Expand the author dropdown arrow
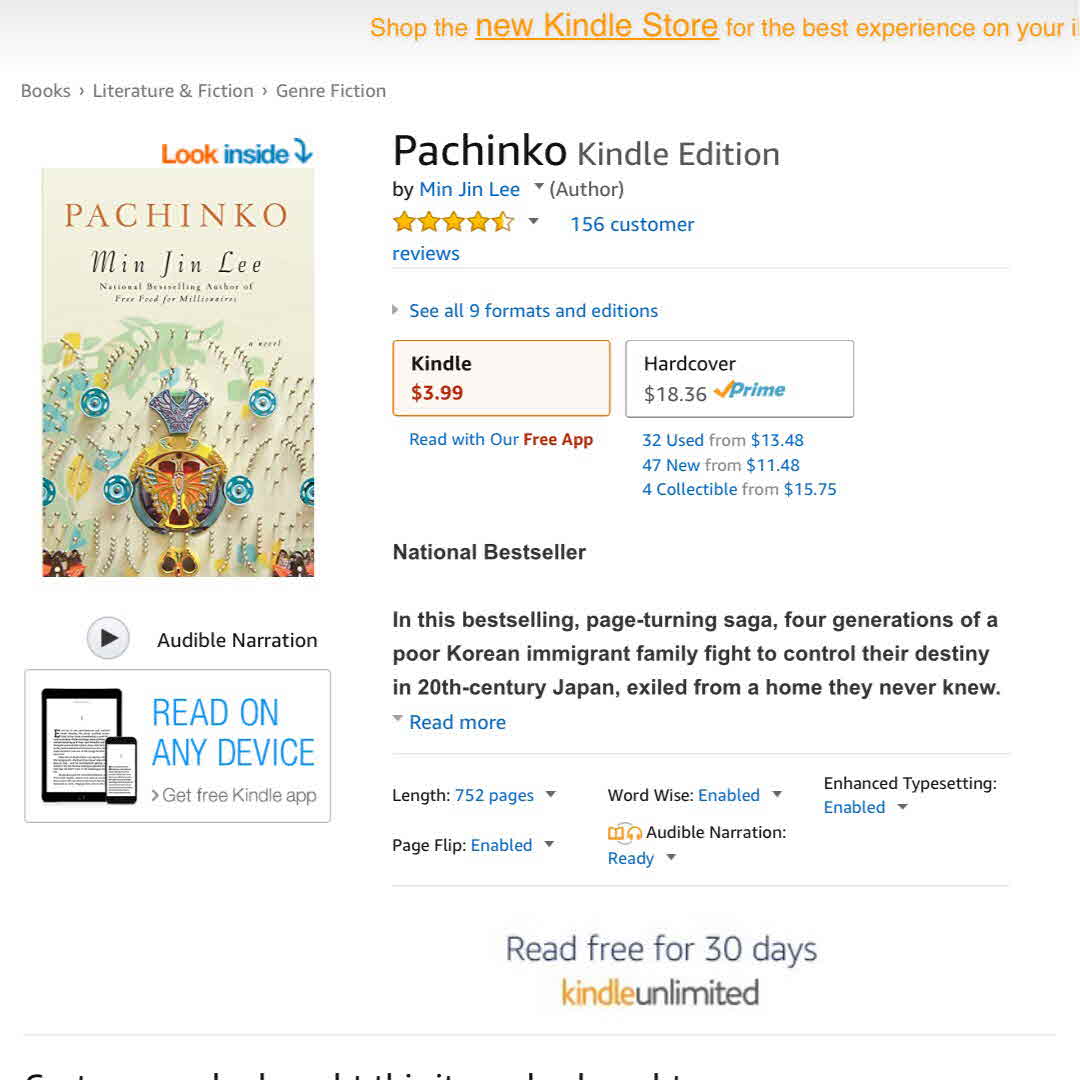Viewport: 1080px width, 1080px height. click(539, 187)
